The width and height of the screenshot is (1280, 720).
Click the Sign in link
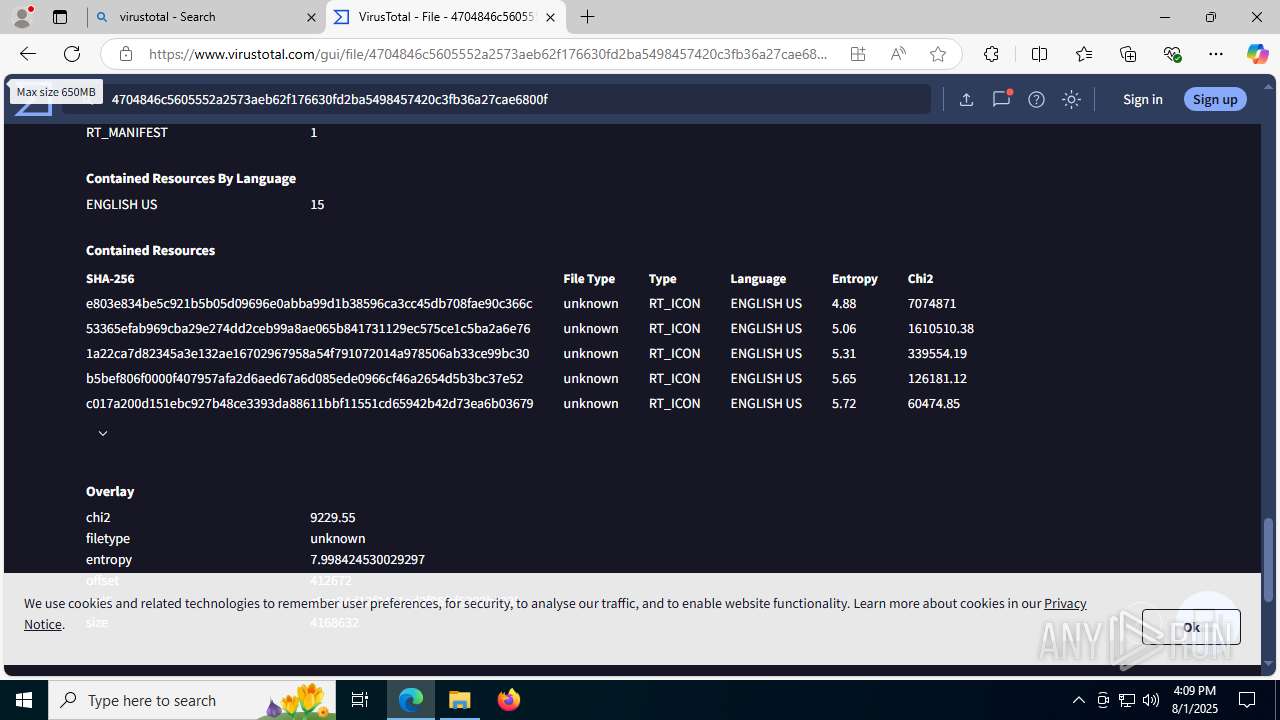coord(1142,99)
